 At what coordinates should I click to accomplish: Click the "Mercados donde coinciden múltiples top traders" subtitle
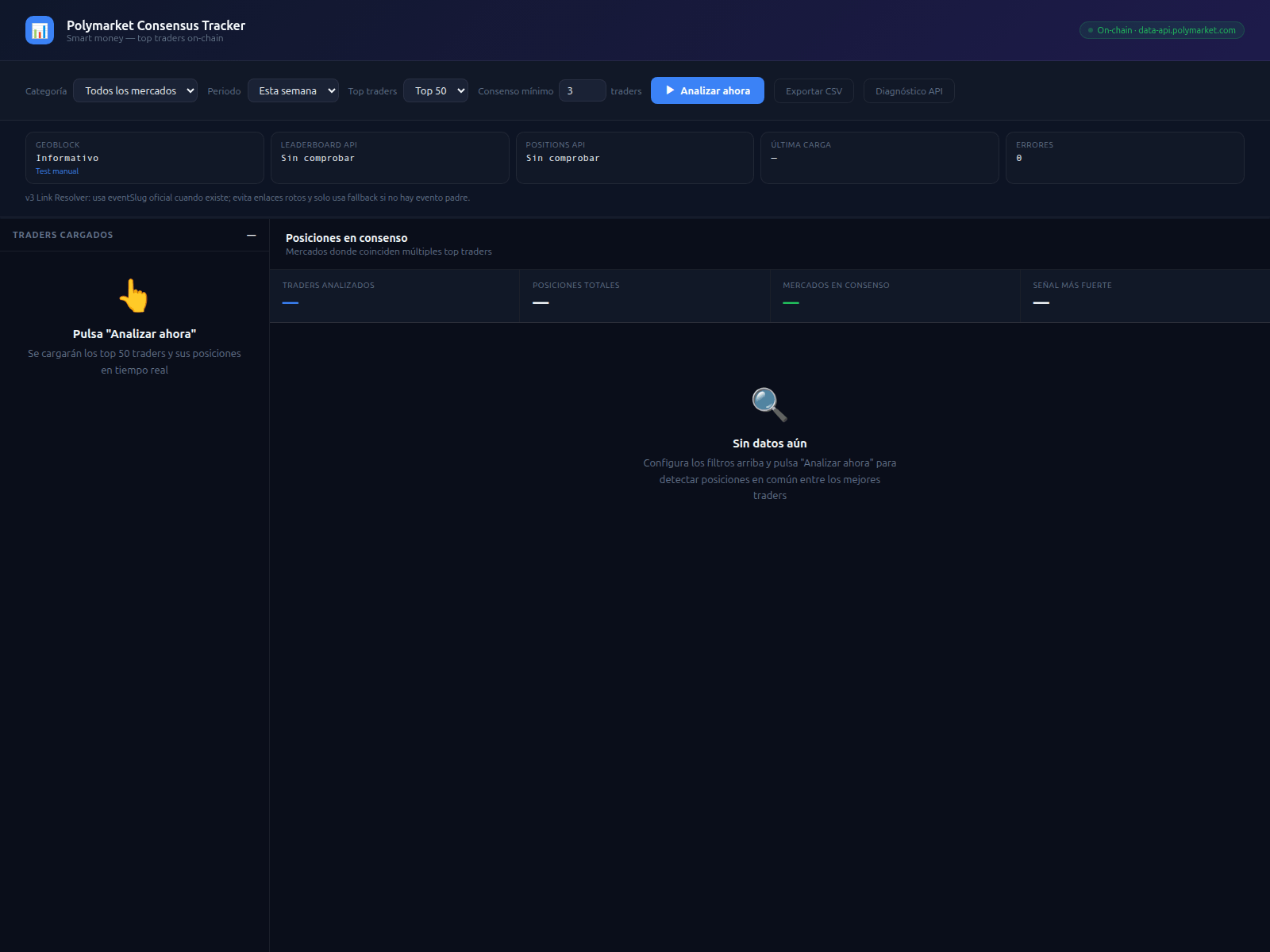389,251
